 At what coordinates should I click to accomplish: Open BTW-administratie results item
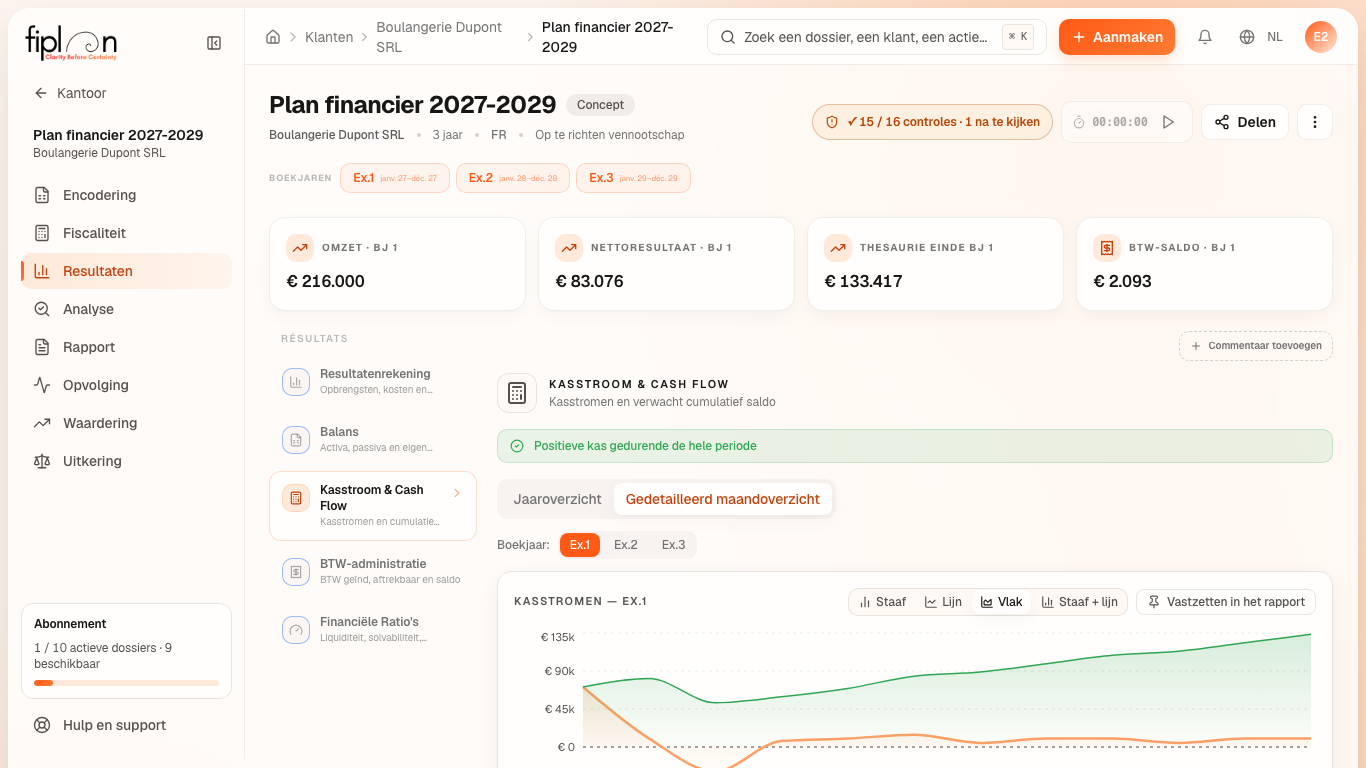373,572
